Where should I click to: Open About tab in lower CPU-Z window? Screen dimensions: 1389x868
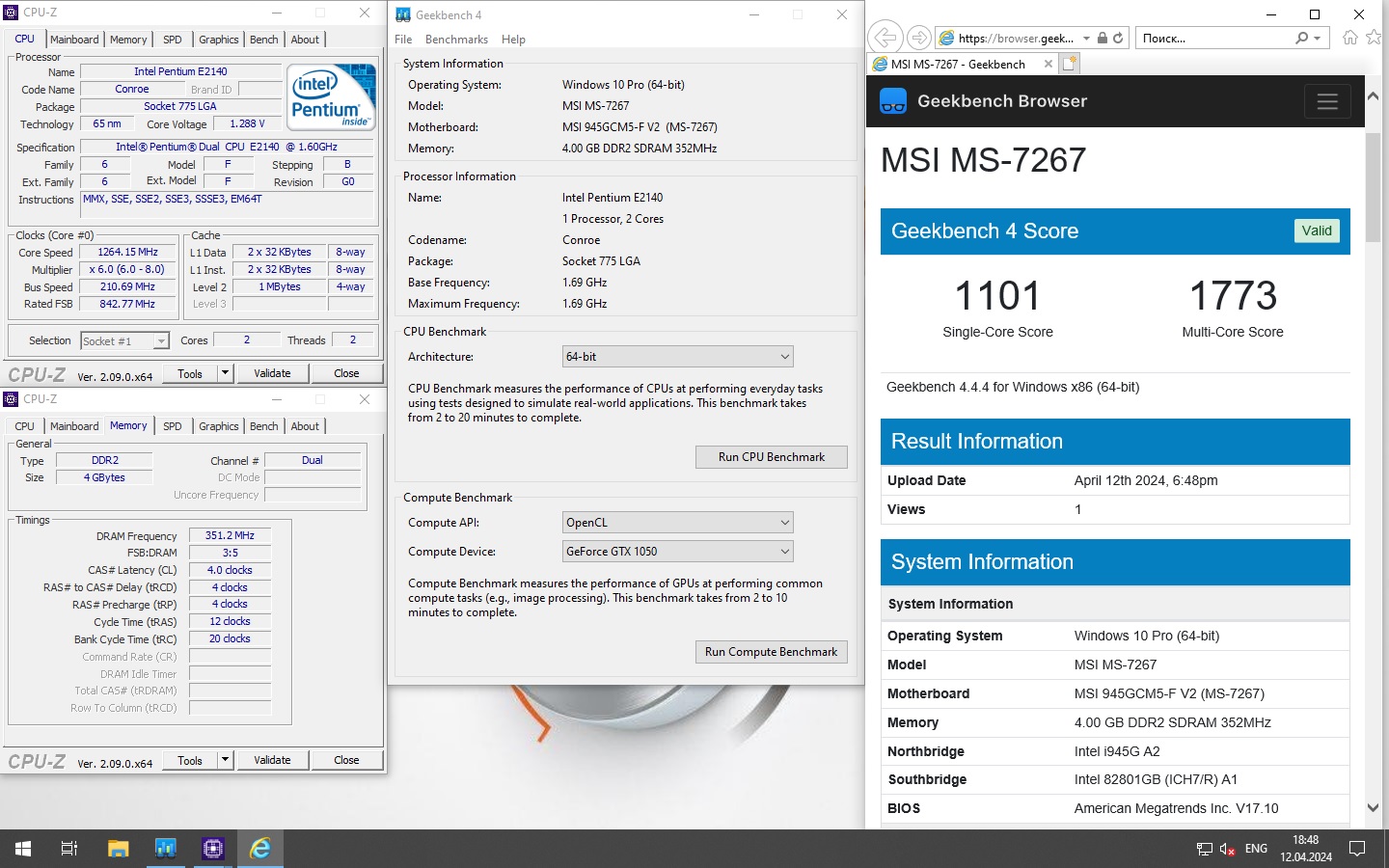(305, 426)
